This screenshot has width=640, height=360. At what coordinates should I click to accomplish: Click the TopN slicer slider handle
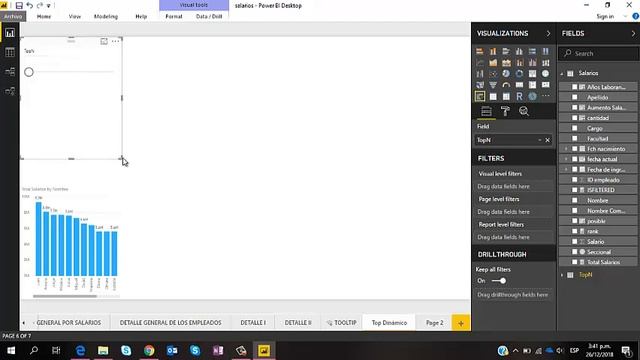[x=29, y=72]
